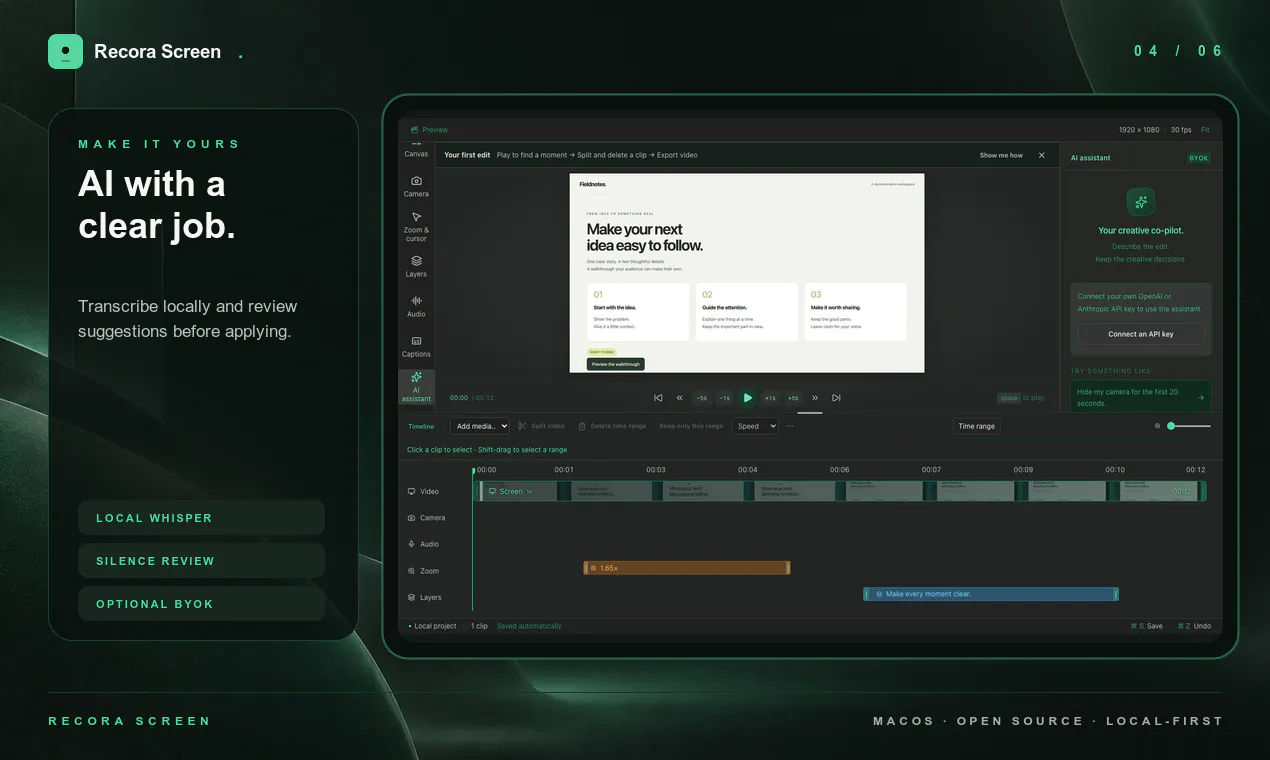1270x760 pixels.
Task: Select the Video track row label
Action: pyautogui.click(x=424, y=492)
